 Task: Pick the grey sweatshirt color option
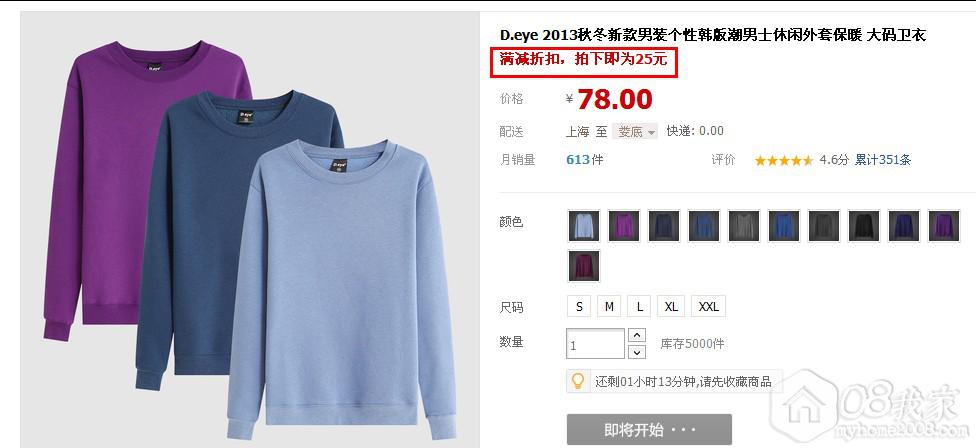click(x=744, y=225)
